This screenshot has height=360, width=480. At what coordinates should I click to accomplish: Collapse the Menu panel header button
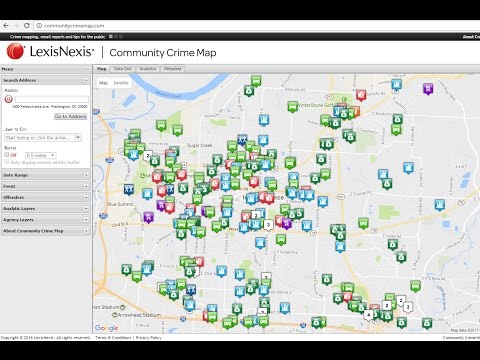click(87, 69)
